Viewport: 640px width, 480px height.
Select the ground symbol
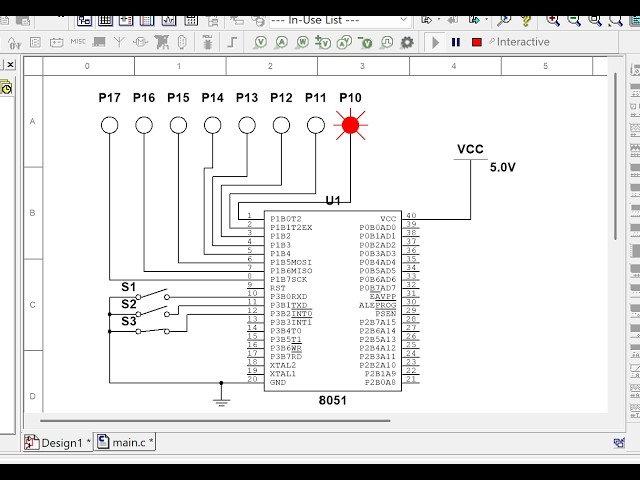point(221,402)
